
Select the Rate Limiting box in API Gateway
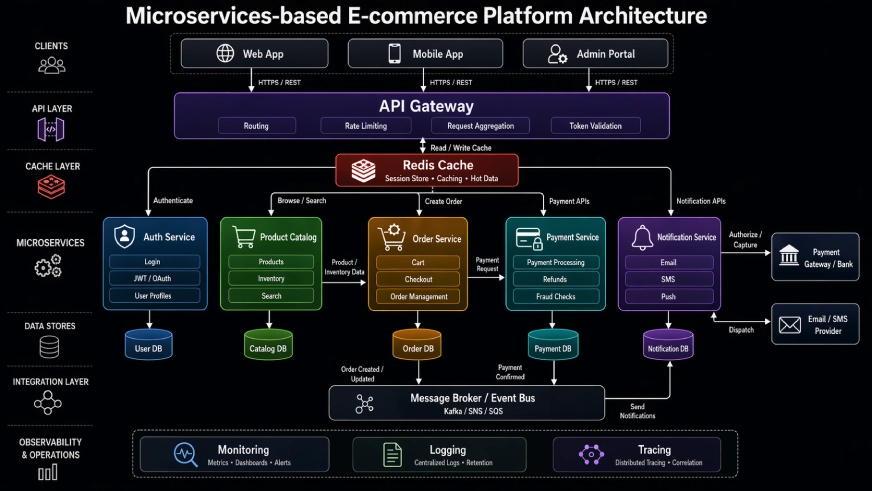(x=367, y=126)
